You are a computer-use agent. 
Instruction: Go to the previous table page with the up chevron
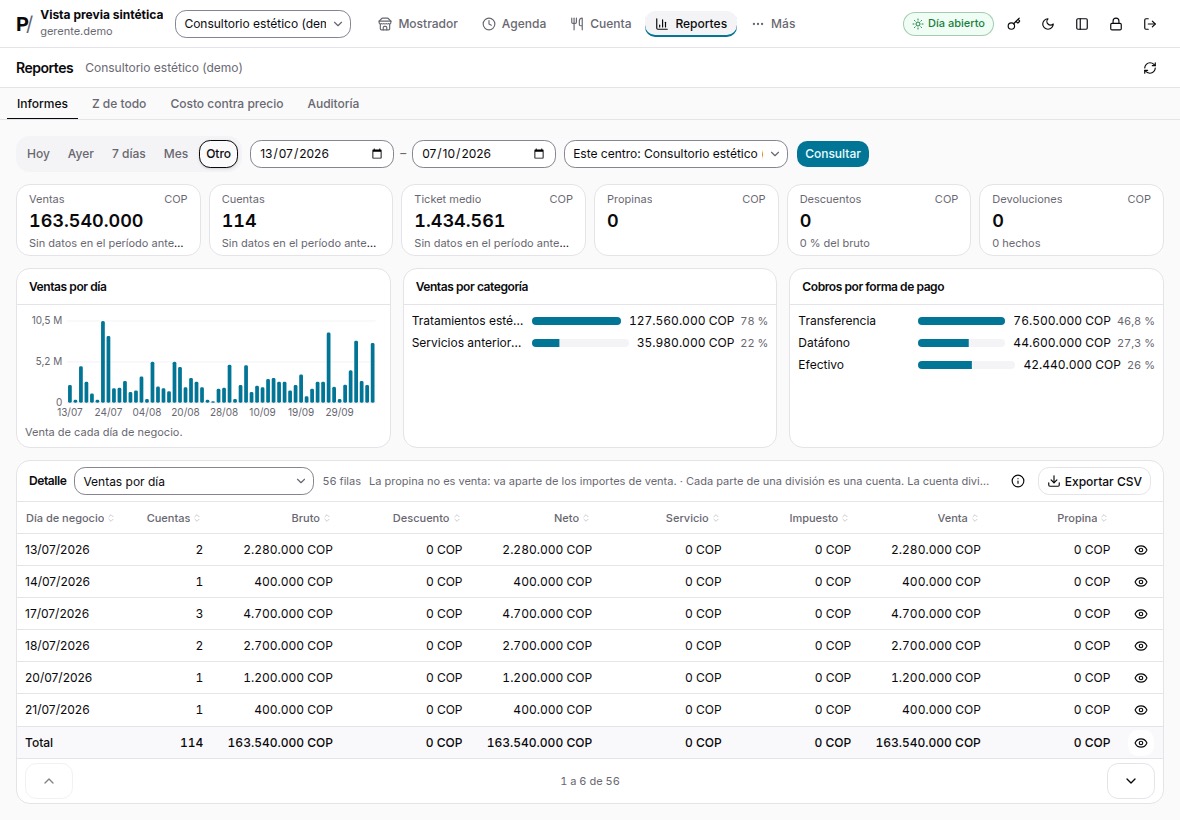pyautogui.click(x=49, y=781)
